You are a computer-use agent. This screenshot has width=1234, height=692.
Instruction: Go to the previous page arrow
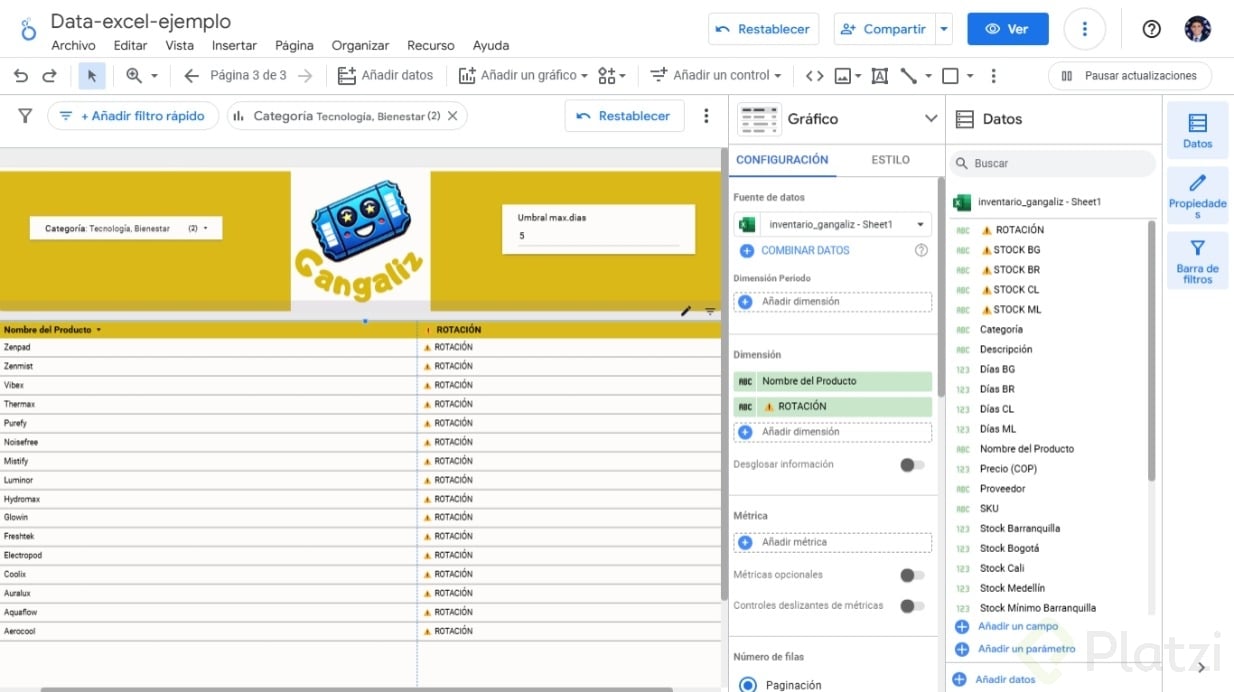(x=191, y=76)
